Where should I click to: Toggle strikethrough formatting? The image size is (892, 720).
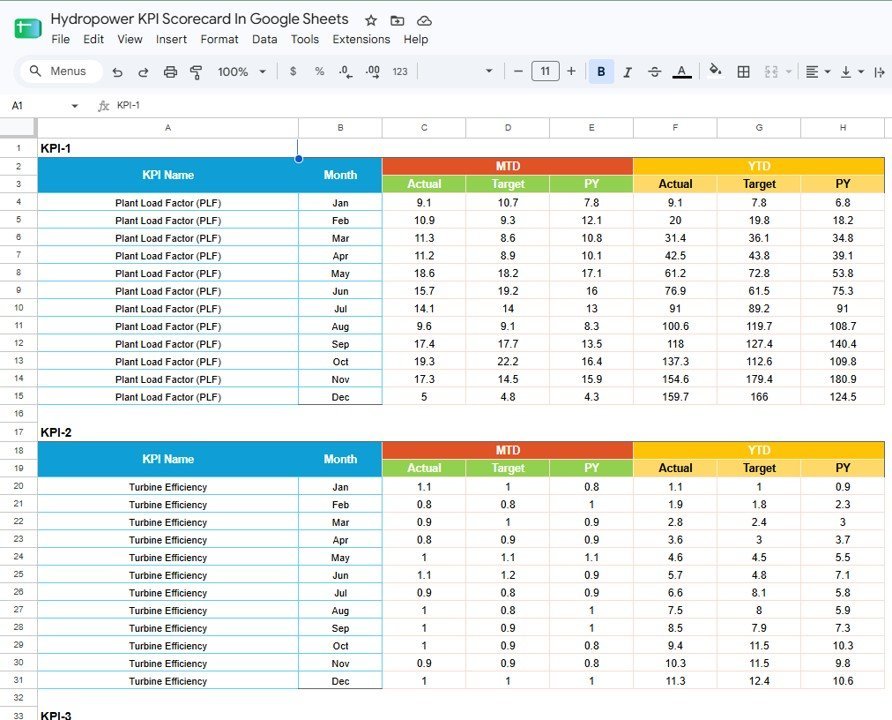[655, 72]
